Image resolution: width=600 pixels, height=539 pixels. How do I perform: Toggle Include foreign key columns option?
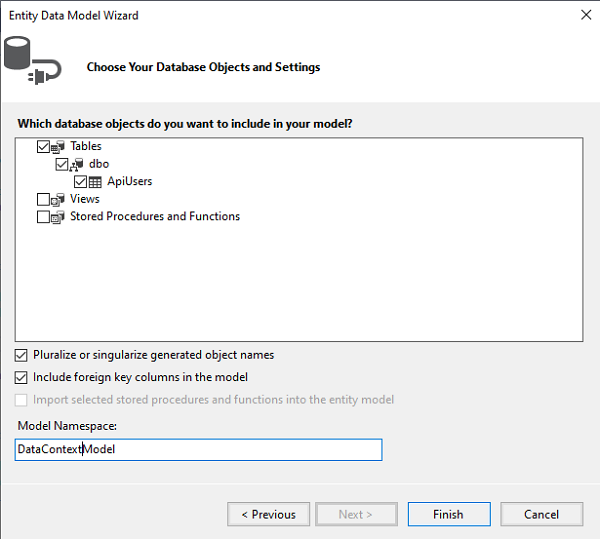click(21, 378)
